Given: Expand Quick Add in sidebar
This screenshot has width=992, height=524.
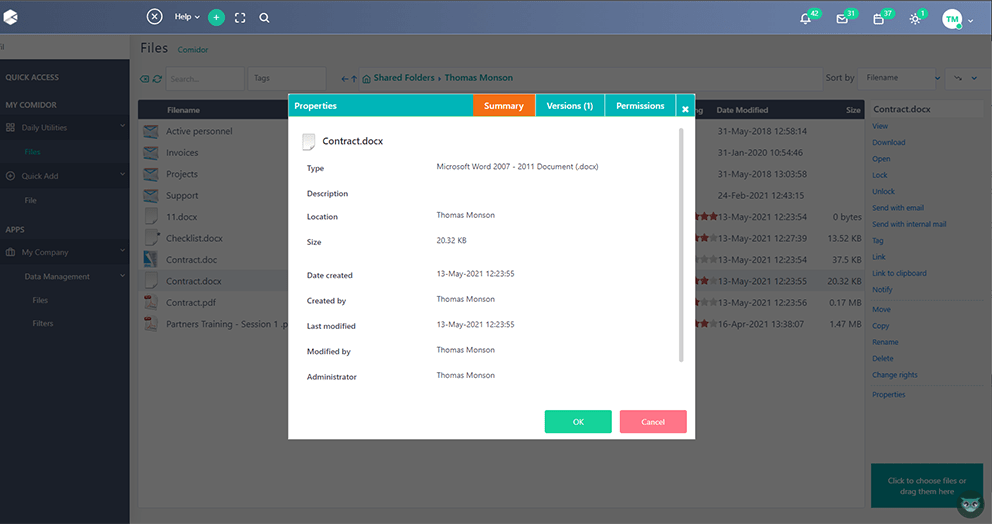Looking at the screenshot, I should coord(65,176).
